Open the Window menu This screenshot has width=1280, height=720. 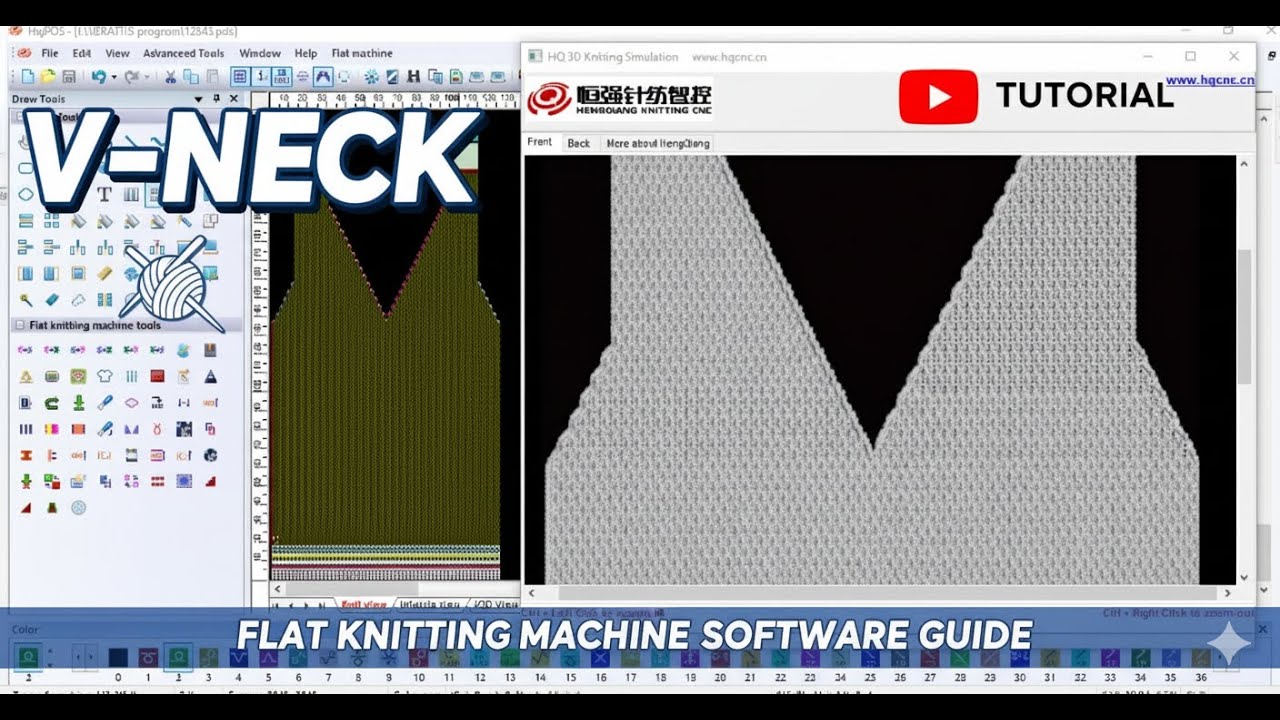tap(260, 53)
